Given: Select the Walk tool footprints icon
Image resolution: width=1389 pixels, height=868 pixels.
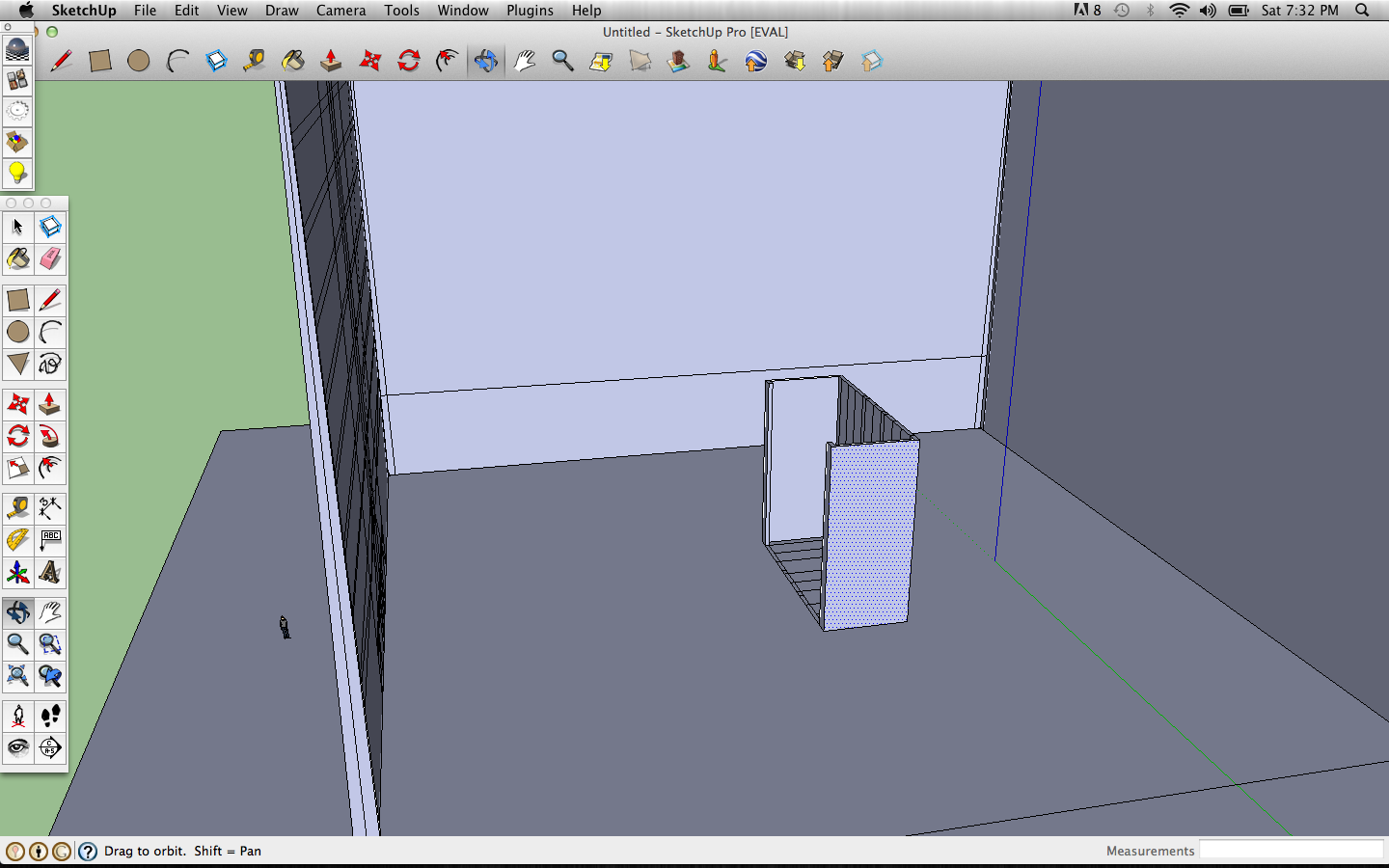Looking at the screenshot, I should [50, 715].
